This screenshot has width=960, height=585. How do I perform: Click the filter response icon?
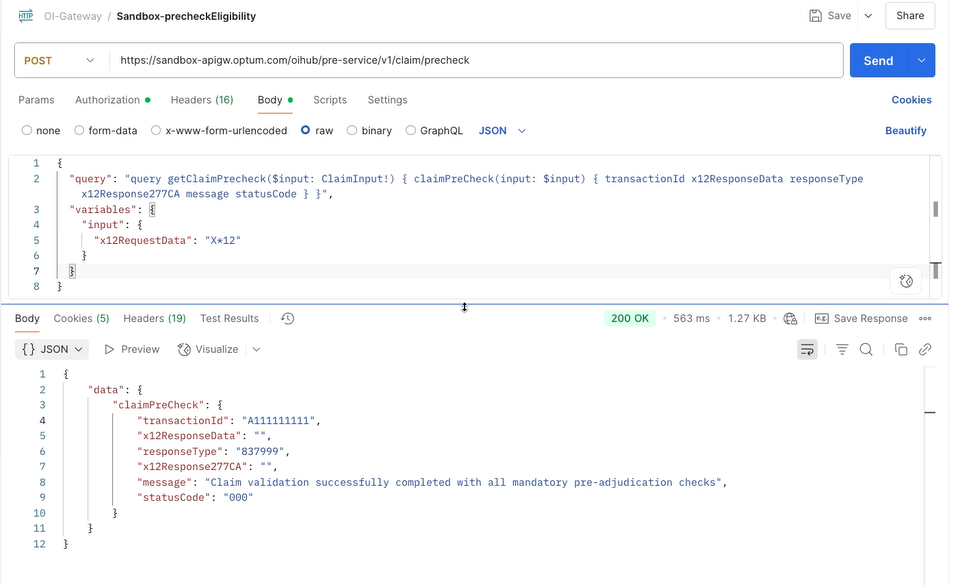pos(842,349)
